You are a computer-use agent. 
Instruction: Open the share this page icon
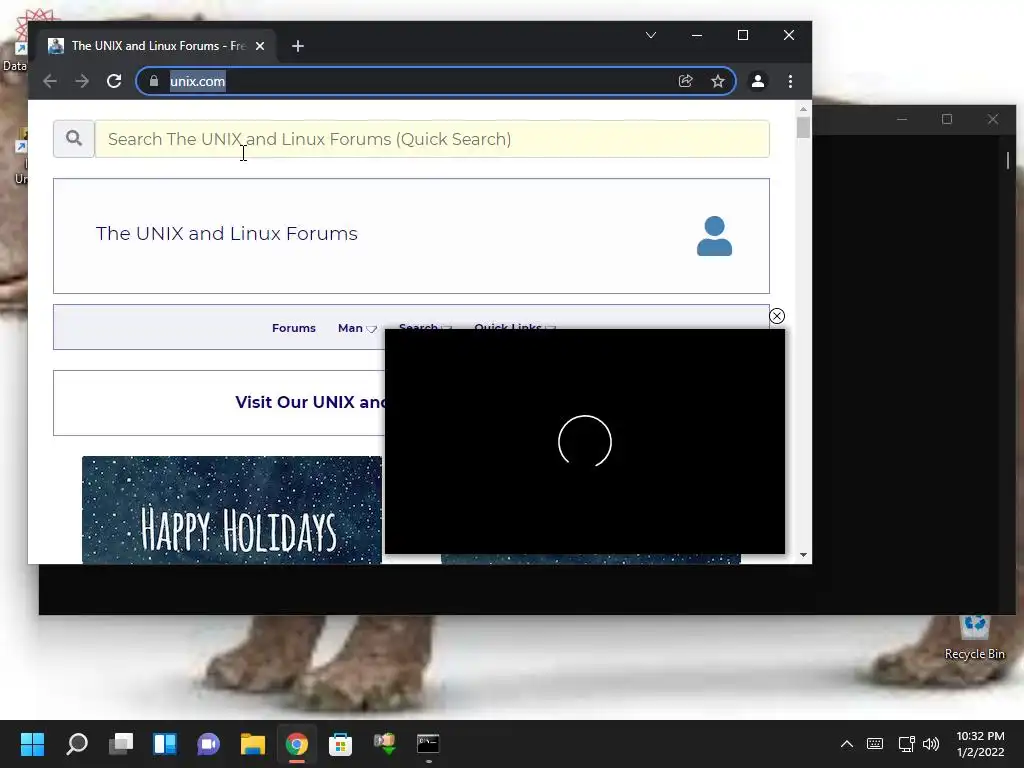tap(686, 81)
